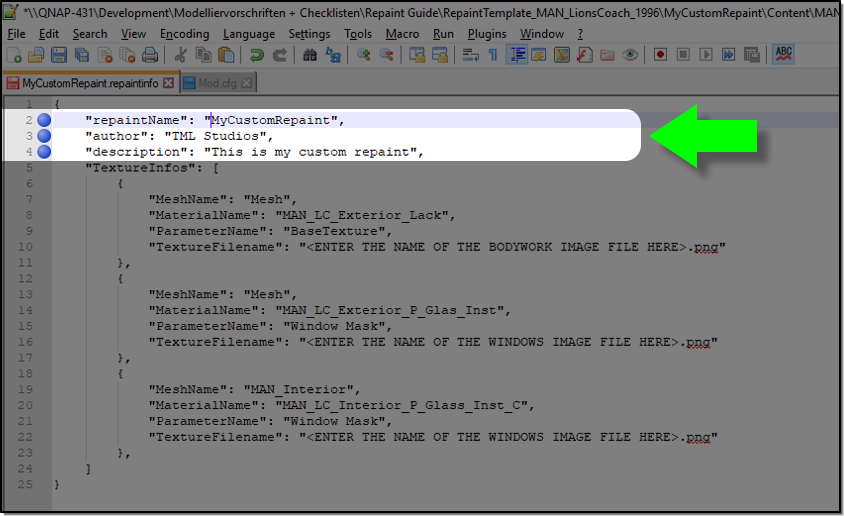The height and width of the screenshot is (516, 844).
Task: Close the MyCustomRepaint.repaintinfo tab
Action: click(x=169, y=83)
